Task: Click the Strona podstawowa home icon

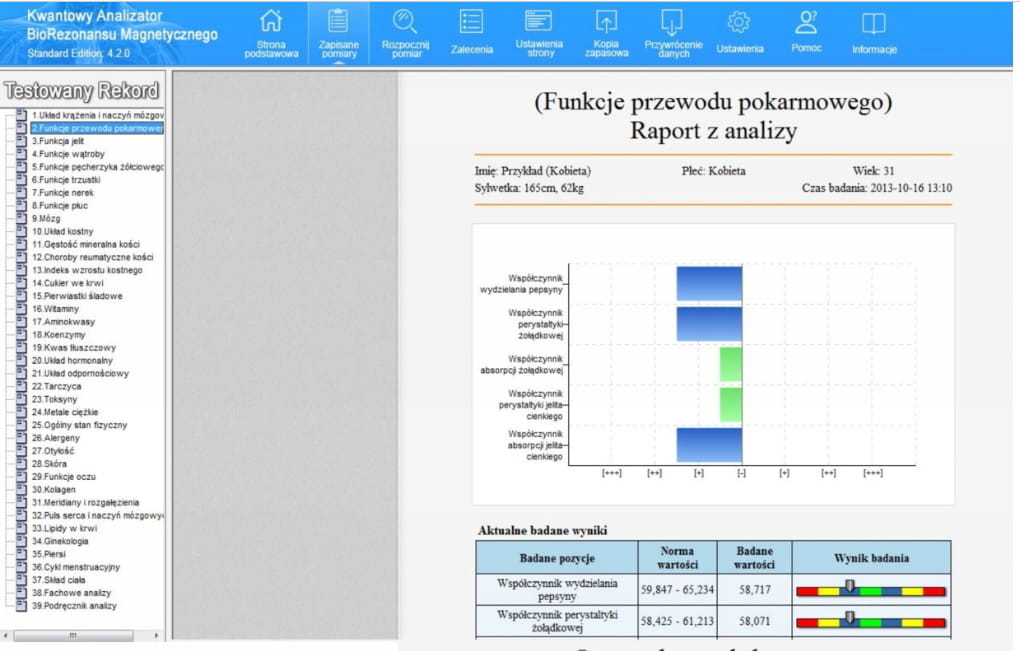Action: 271,22
